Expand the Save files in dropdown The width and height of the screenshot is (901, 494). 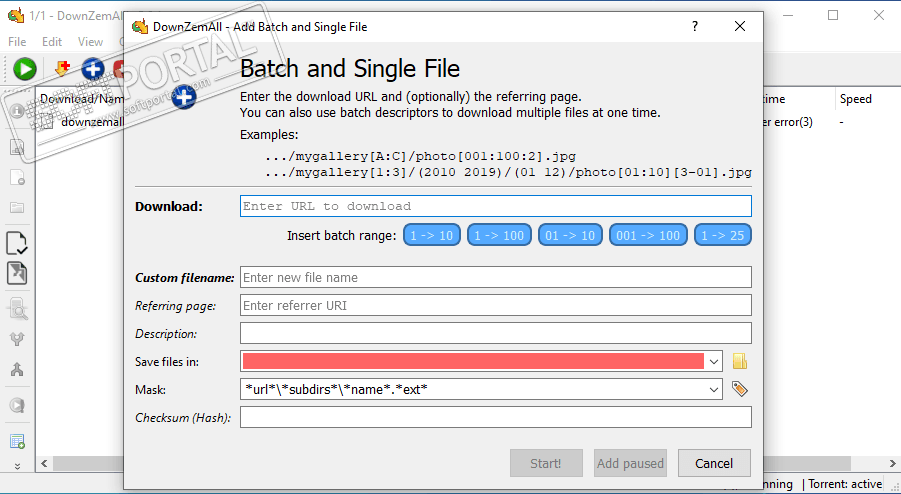(x=714, y=361)
